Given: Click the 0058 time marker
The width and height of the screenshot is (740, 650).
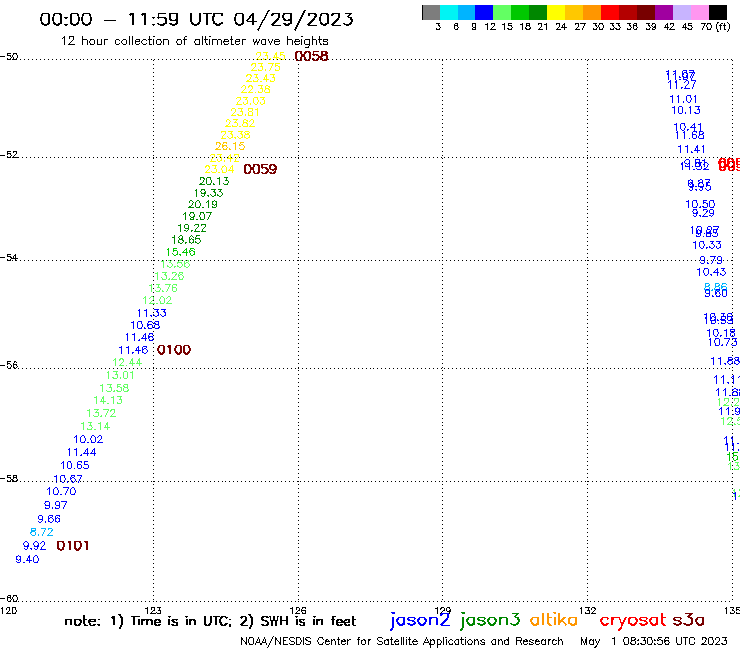Looking at the screenshot, I should point(311,56).
